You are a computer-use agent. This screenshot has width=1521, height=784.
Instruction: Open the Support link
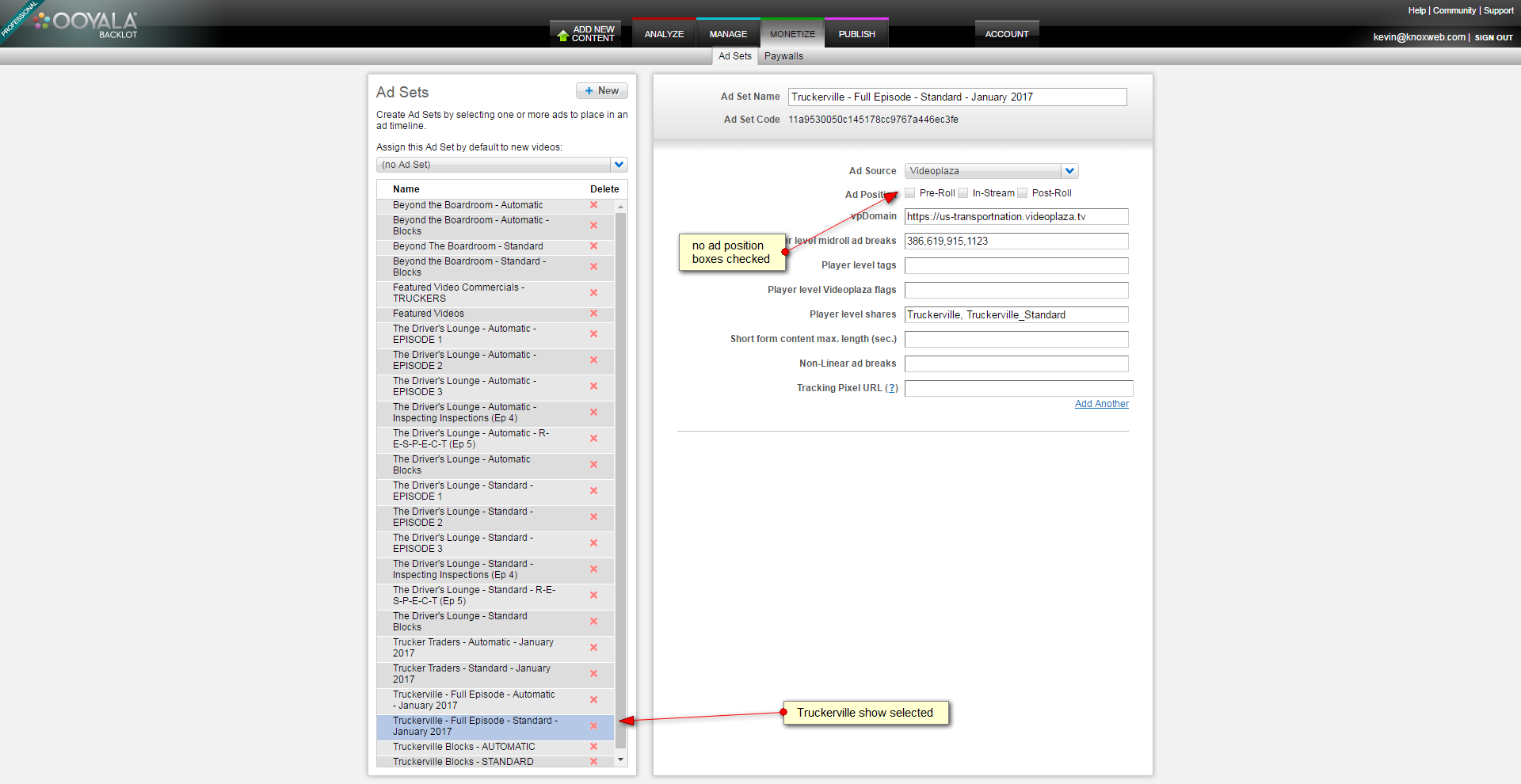point(1499,10)
